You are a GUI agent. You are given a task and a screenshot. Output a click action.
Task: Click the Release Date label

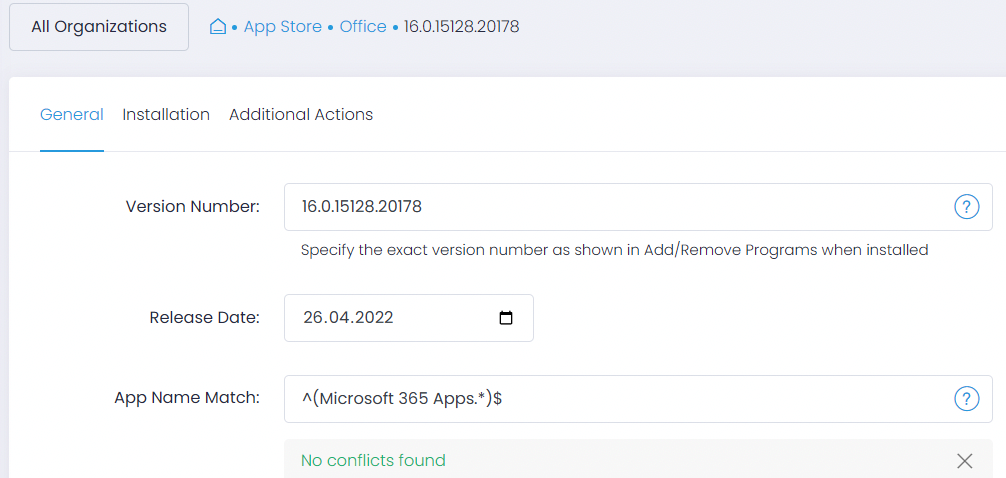205,318
